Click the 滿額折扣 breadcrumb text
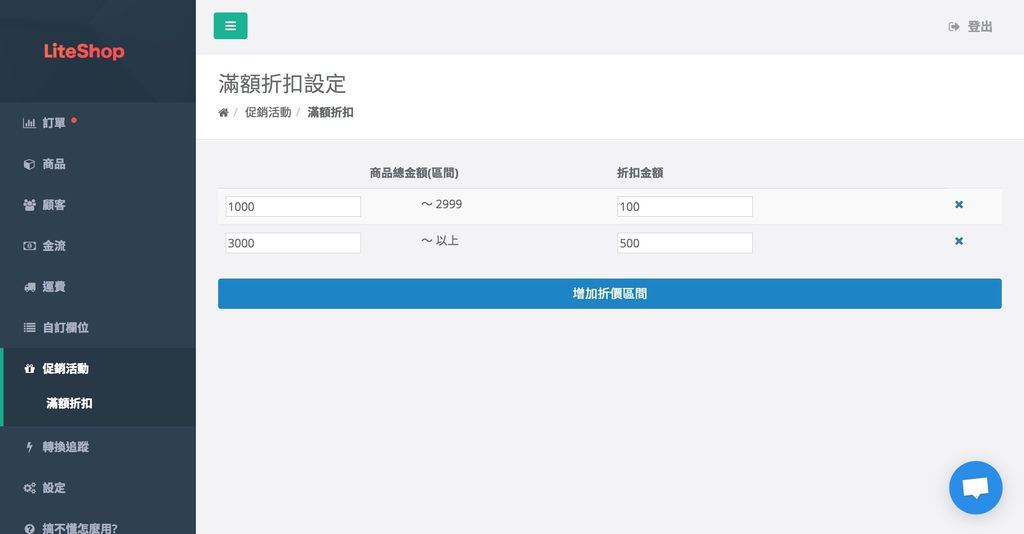The width and height of the screenshot is (1024, 534). pos(330,112)
